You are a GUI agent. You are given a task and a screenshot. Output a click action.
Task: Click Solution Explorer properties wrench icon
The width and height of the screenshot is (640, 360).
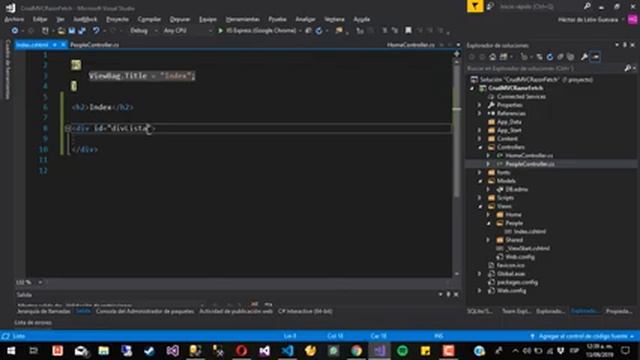point(584,57)
